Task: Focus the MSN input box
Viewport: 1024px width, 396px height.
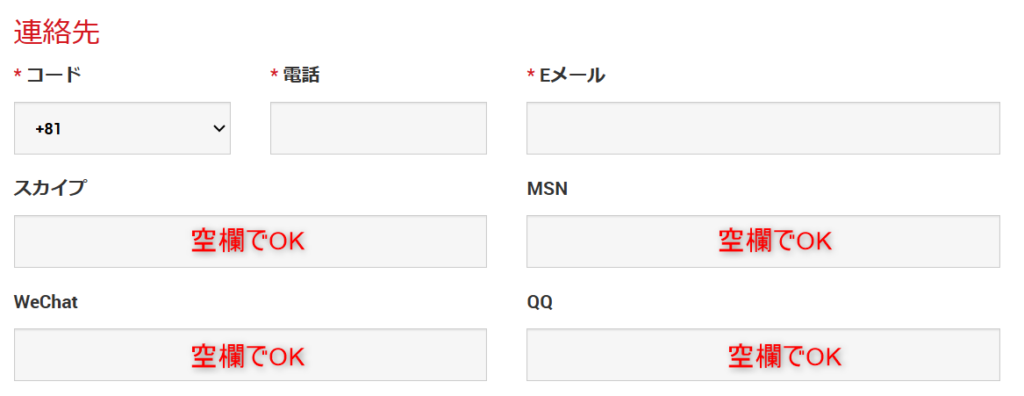Action: pos(763,241)
